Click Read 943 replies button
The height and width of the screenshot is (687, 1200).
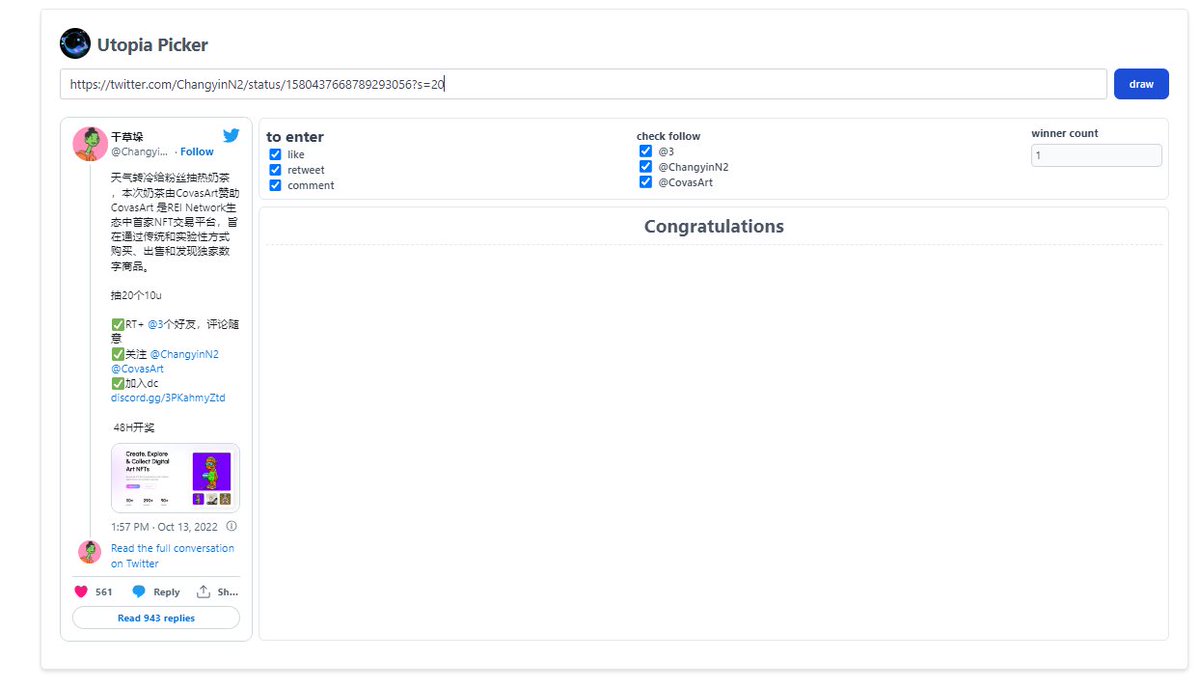coord(156,618)
